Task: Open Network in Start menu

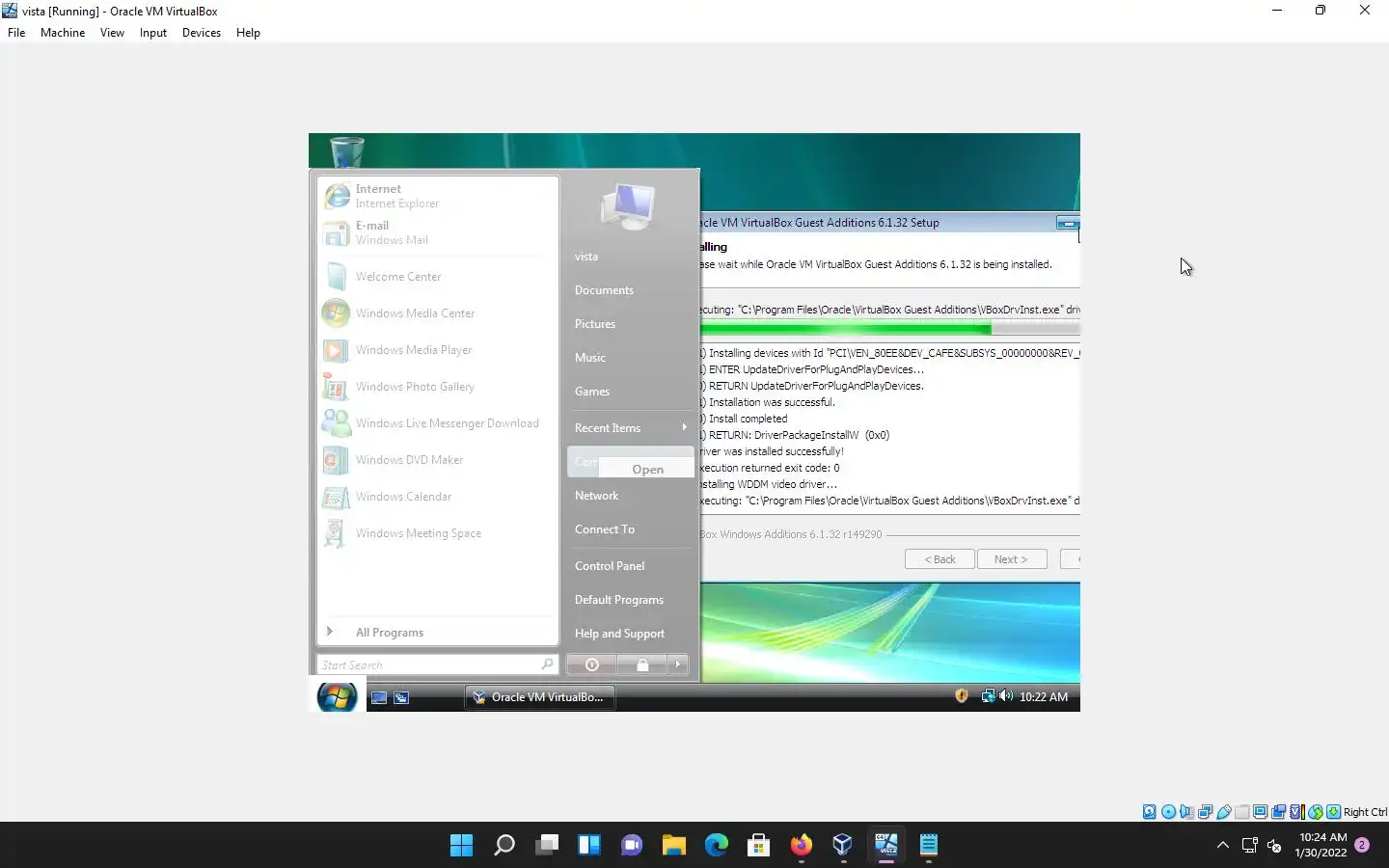Action: tap(597, 496)
